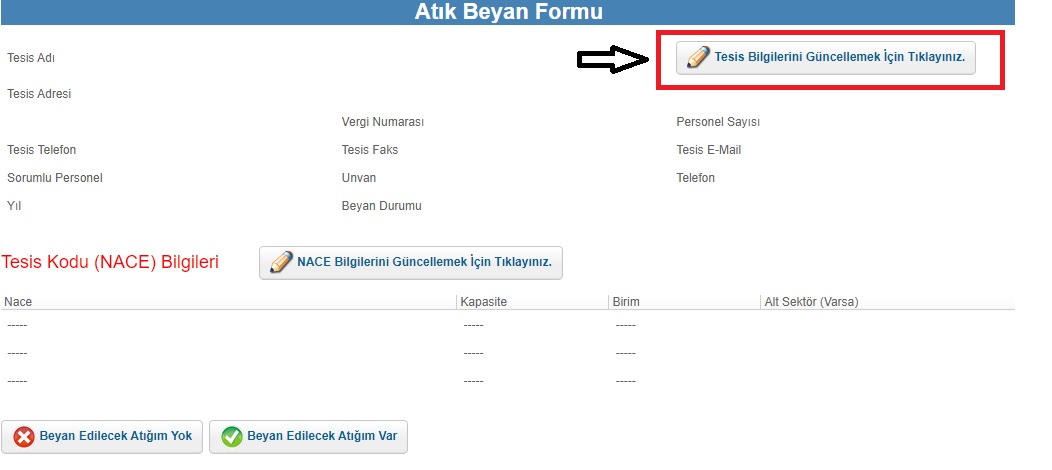Click the pencil icon on the NACE update button
The width and height of the screenshot is (1052, 470).
[280, 262]
